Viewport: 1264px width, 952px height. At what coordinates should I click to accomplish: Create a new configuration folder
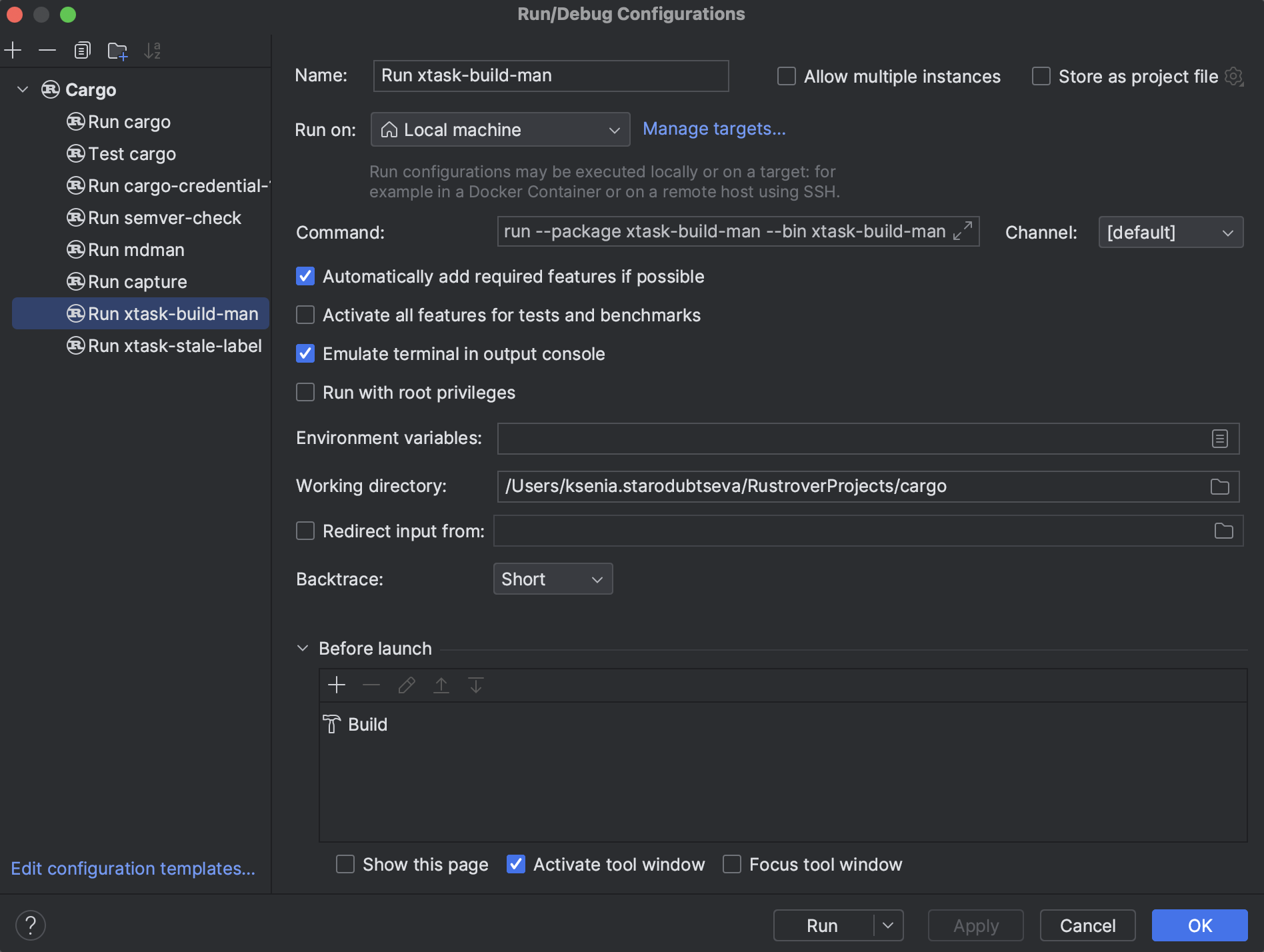click(x=117, y=50)
